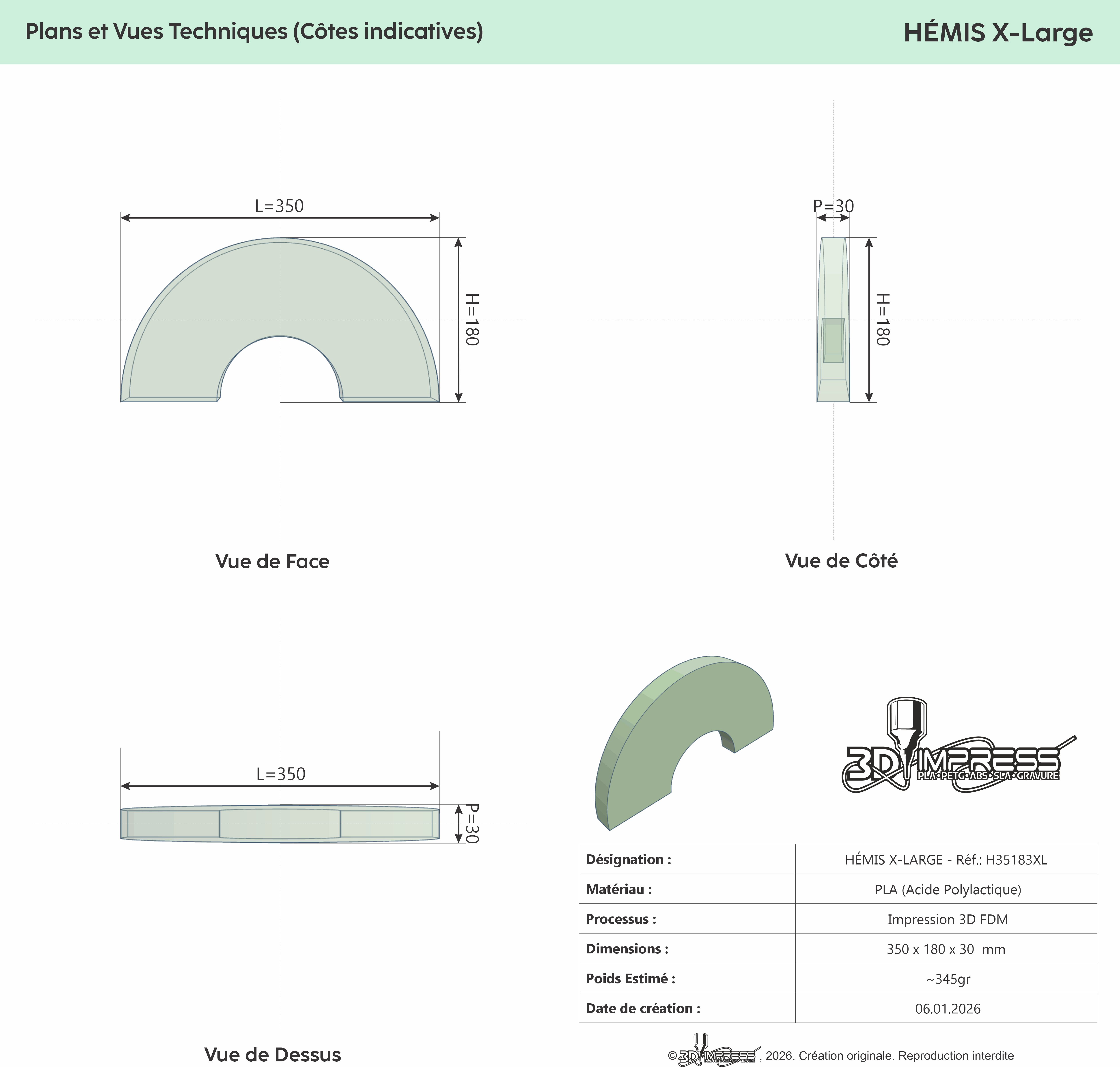Click the L=350 label in front view
This screenshot has height=1067, width=1120.
279,206
